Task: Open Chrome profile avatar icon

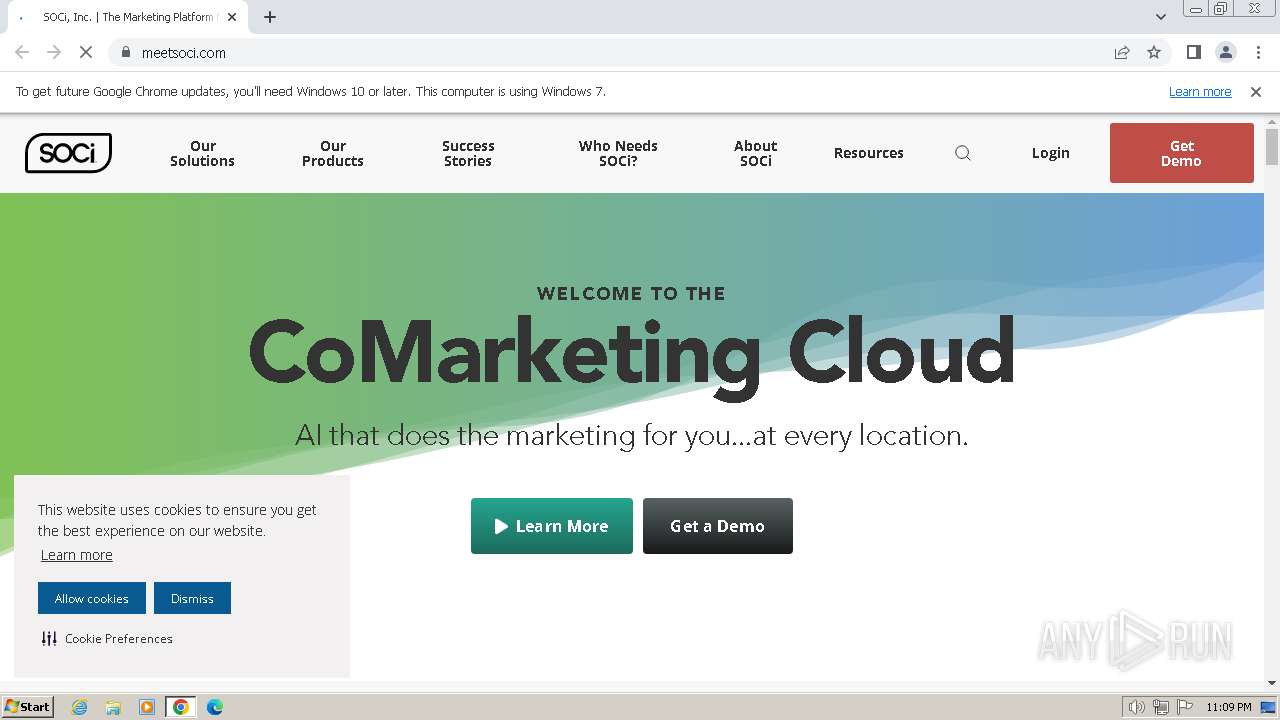Action: pyautogui.click(x=1226, y=53)
